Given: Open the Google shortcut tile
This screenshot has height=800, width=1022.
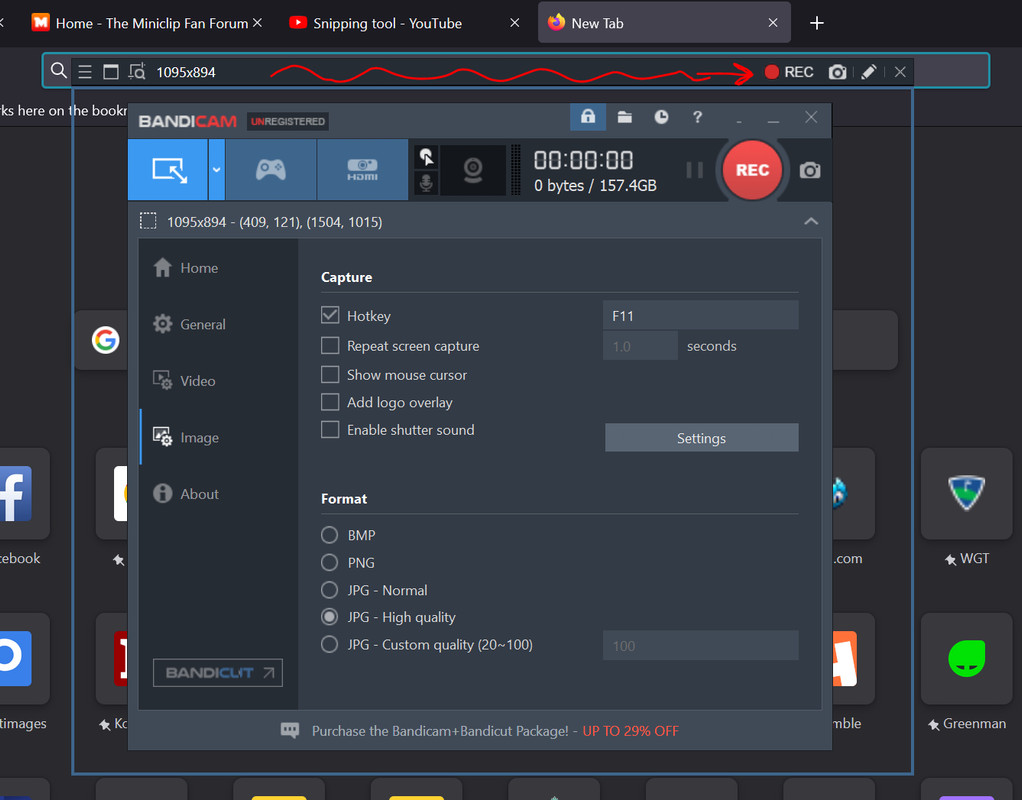Looking at the screenshot, I should pyautogui.click(x=105, y=340).
